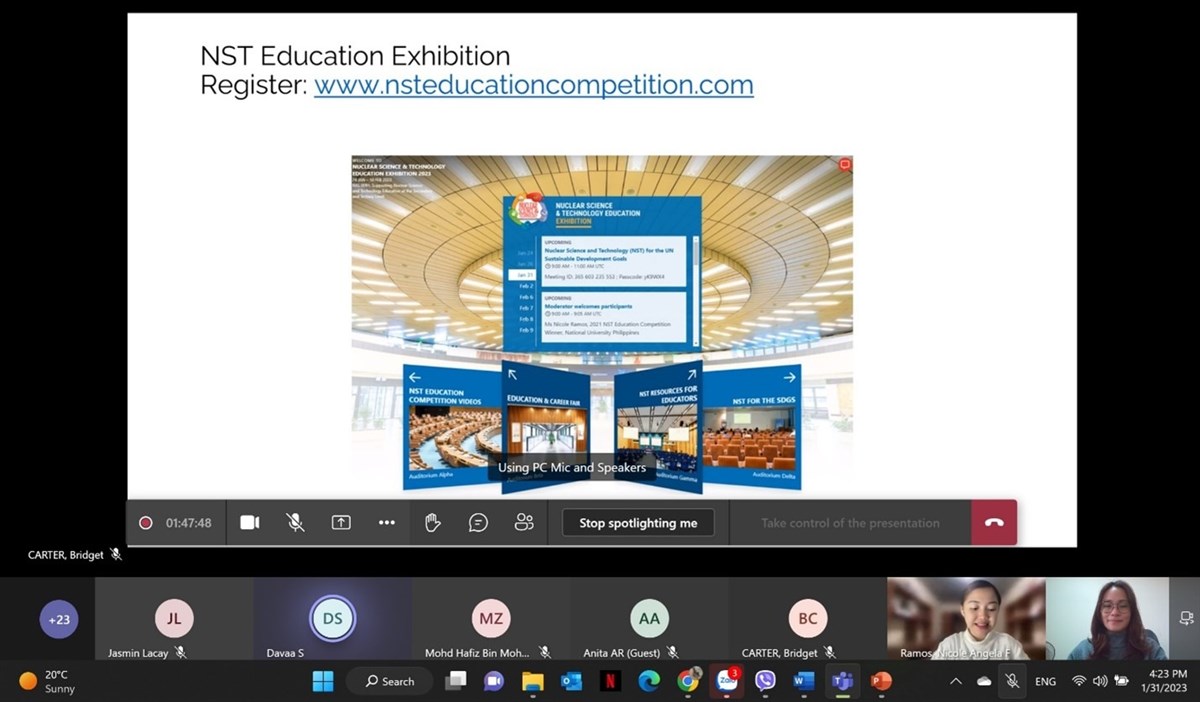1200x702 pixels.
Task: Click the taskbar Search box
Action: [390, 681]
